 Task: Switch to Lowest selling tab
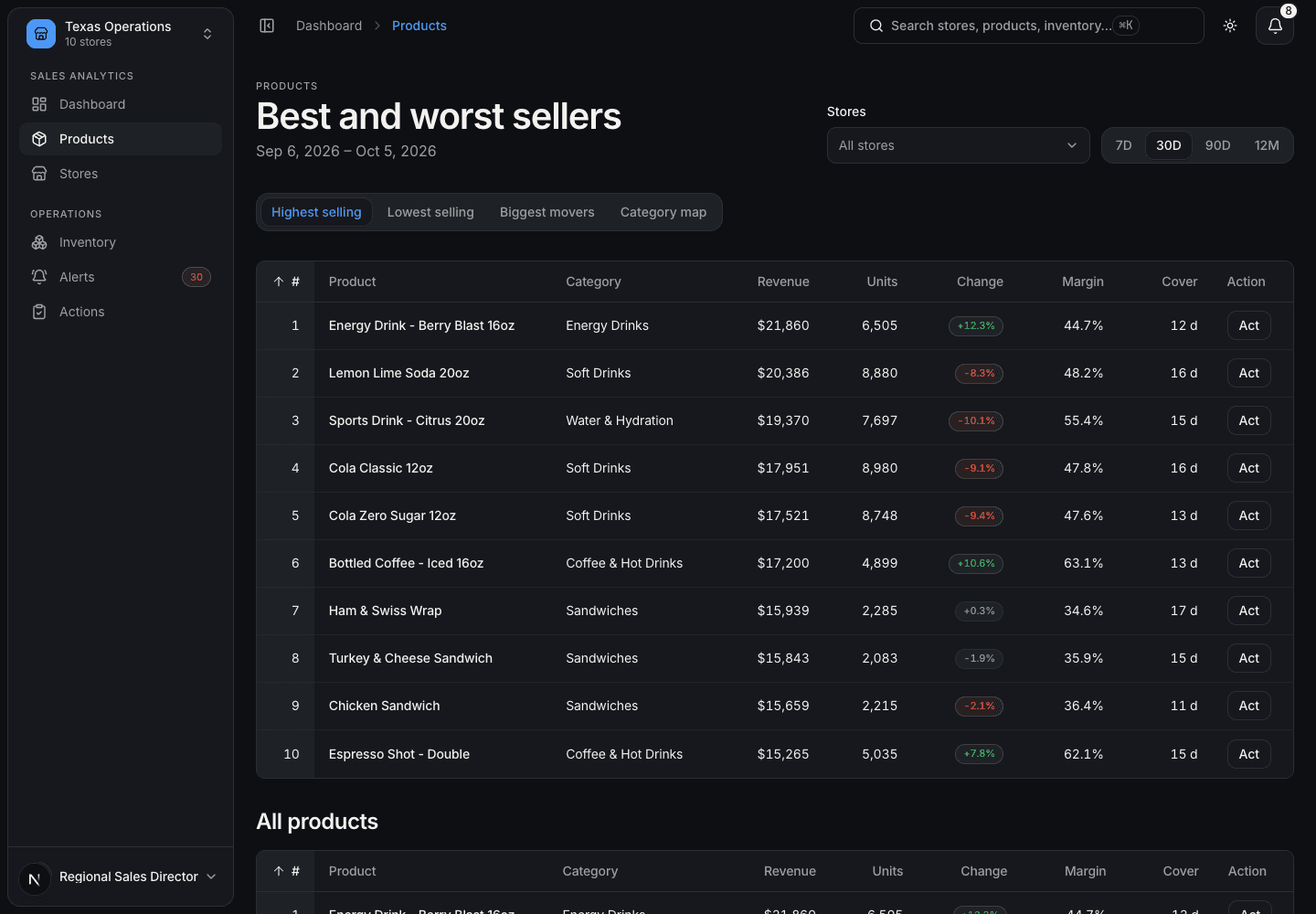(x=430, y=212)
